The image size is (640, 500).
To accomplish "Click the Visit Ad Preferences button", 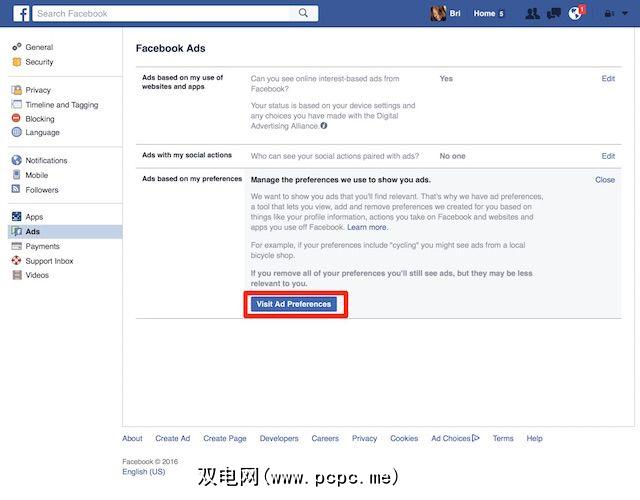I will point(293,304).
